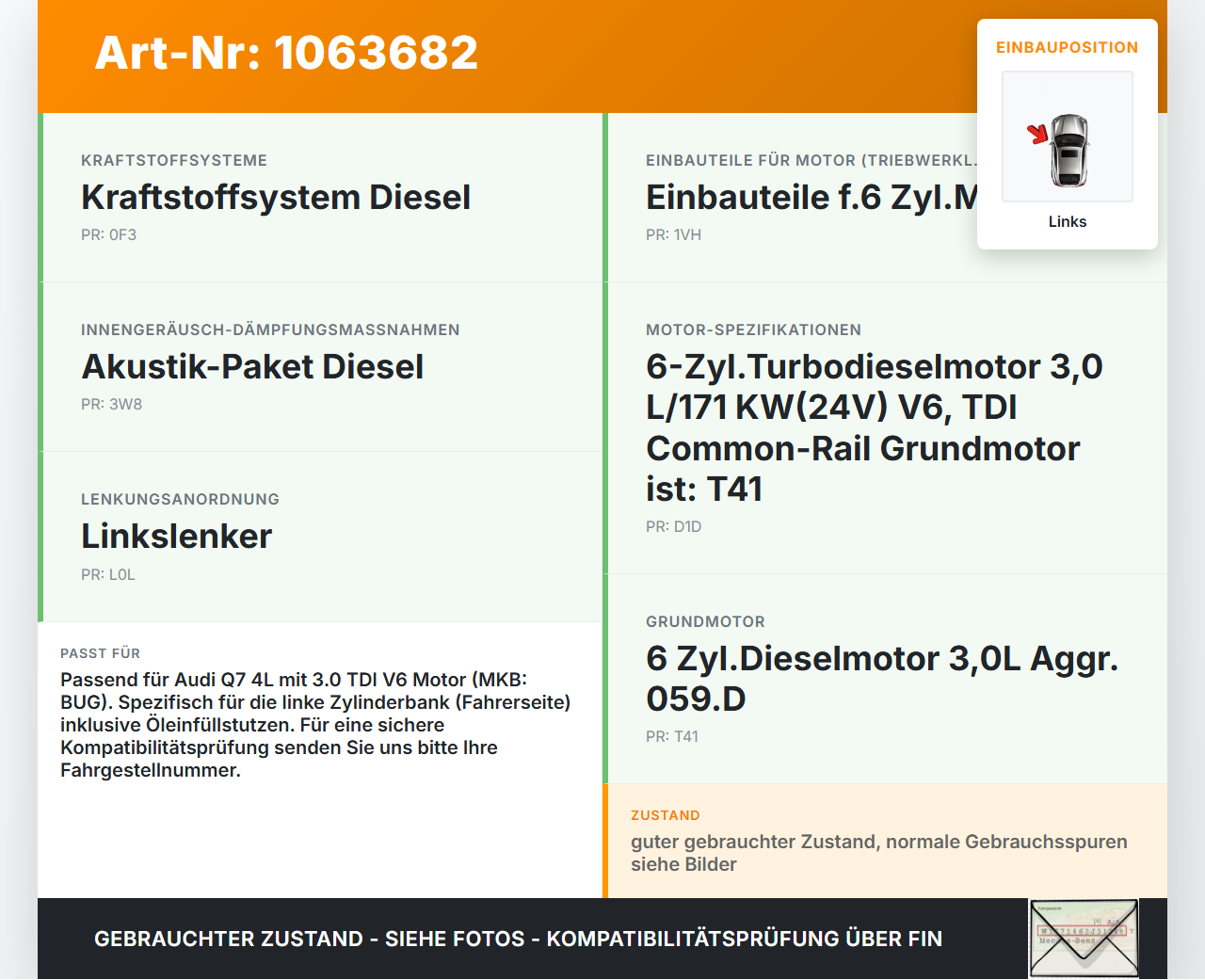Open the envelope thumbnail in footer

tap(1084, 939)
